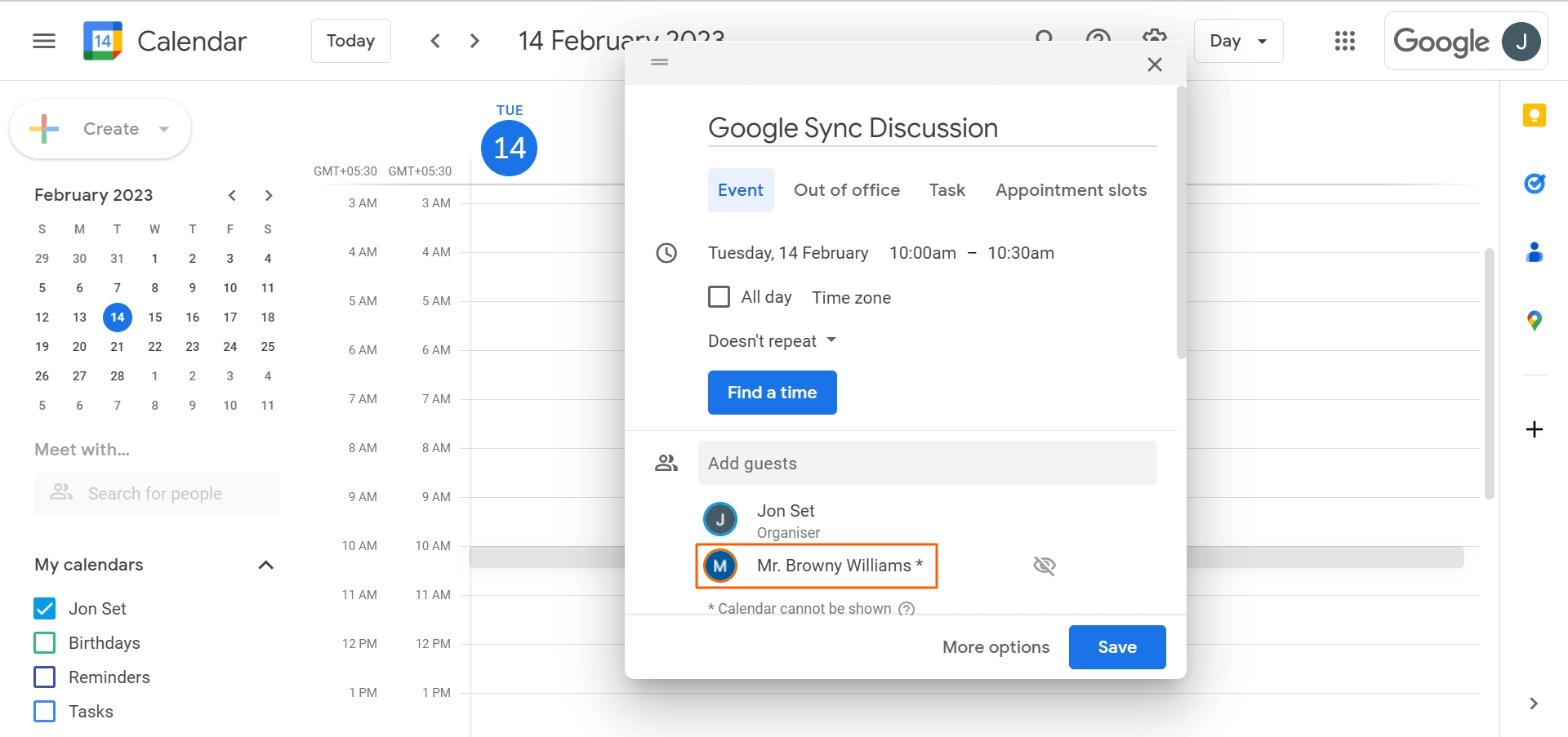Click Mr. Browny Williams avatar
The width and height of the screenshot is (1568, 737).
(x=720, y=566)
